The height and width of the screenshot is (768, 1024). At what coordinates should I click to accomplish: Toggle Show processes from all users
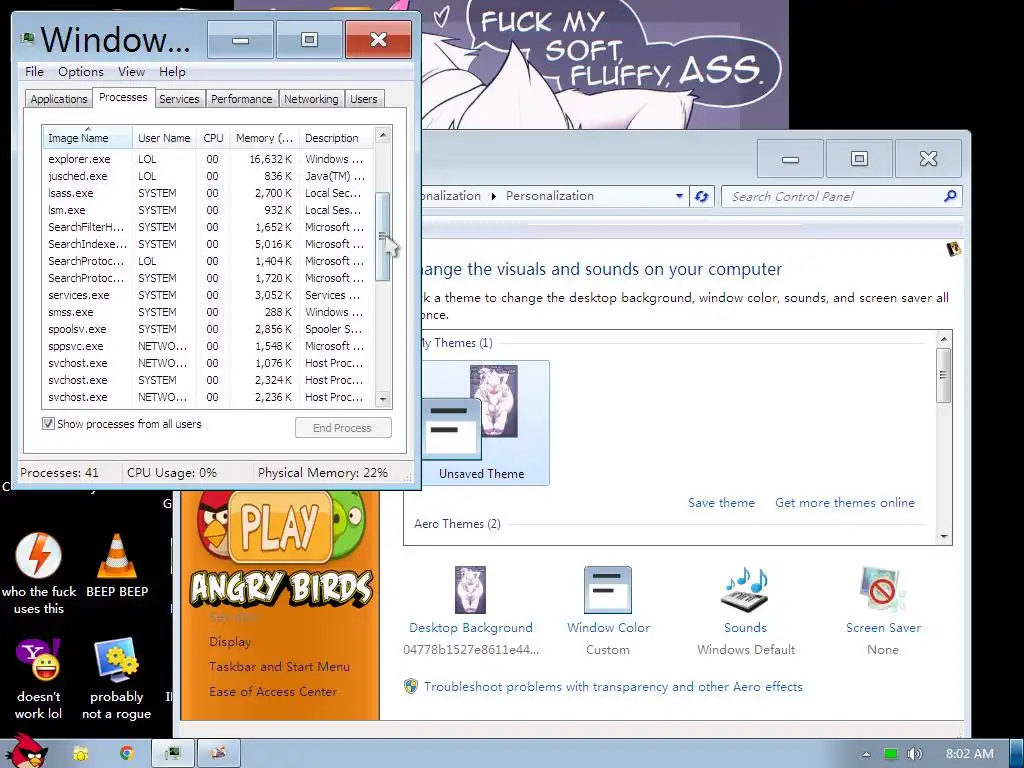(48, 424)
